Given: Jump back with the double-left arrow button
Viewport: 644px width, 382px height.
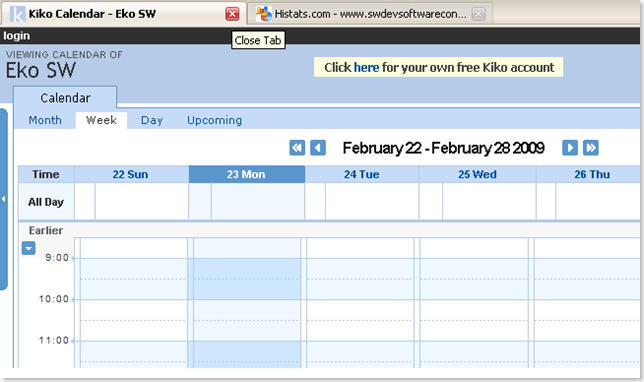Looking at the screenshot, I should 297,148.
